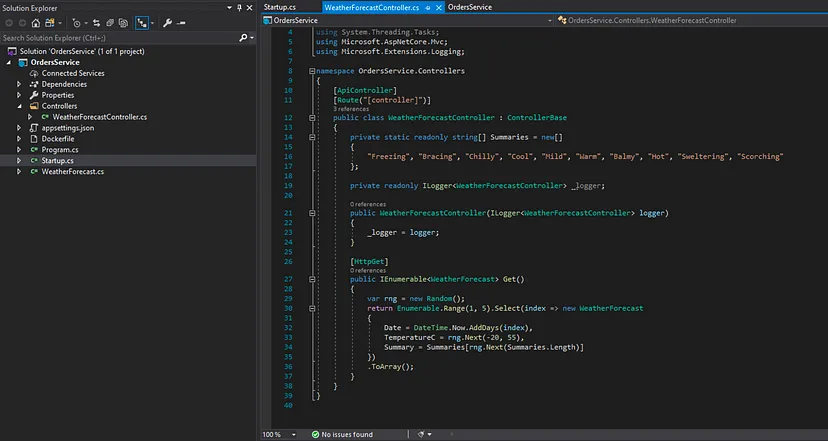828x441 pixels.
Task: Open dropdown next to solutions and folders icon
Action: pos(60,23)
